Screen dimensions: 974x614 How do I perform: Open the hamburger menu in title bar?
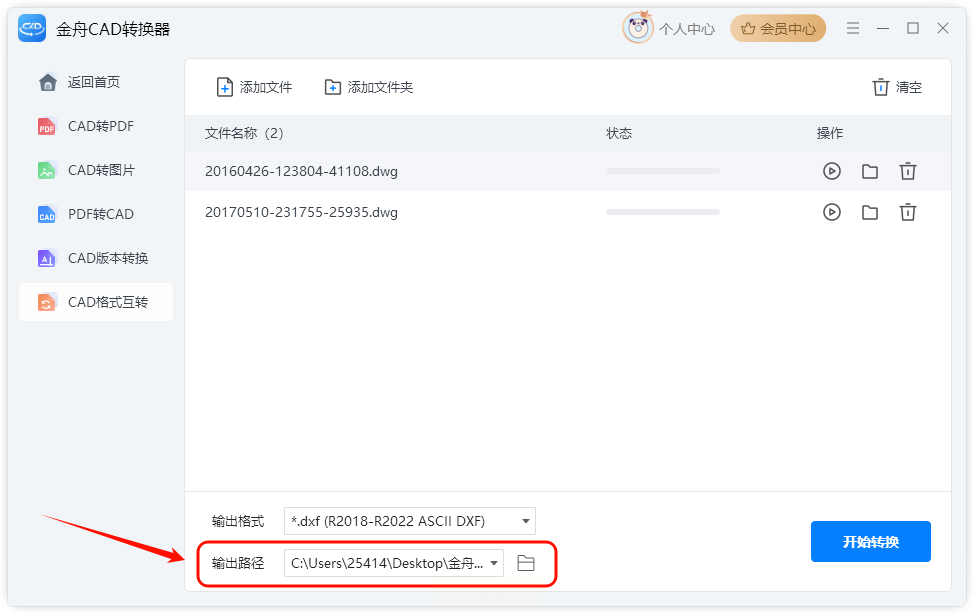853,28
